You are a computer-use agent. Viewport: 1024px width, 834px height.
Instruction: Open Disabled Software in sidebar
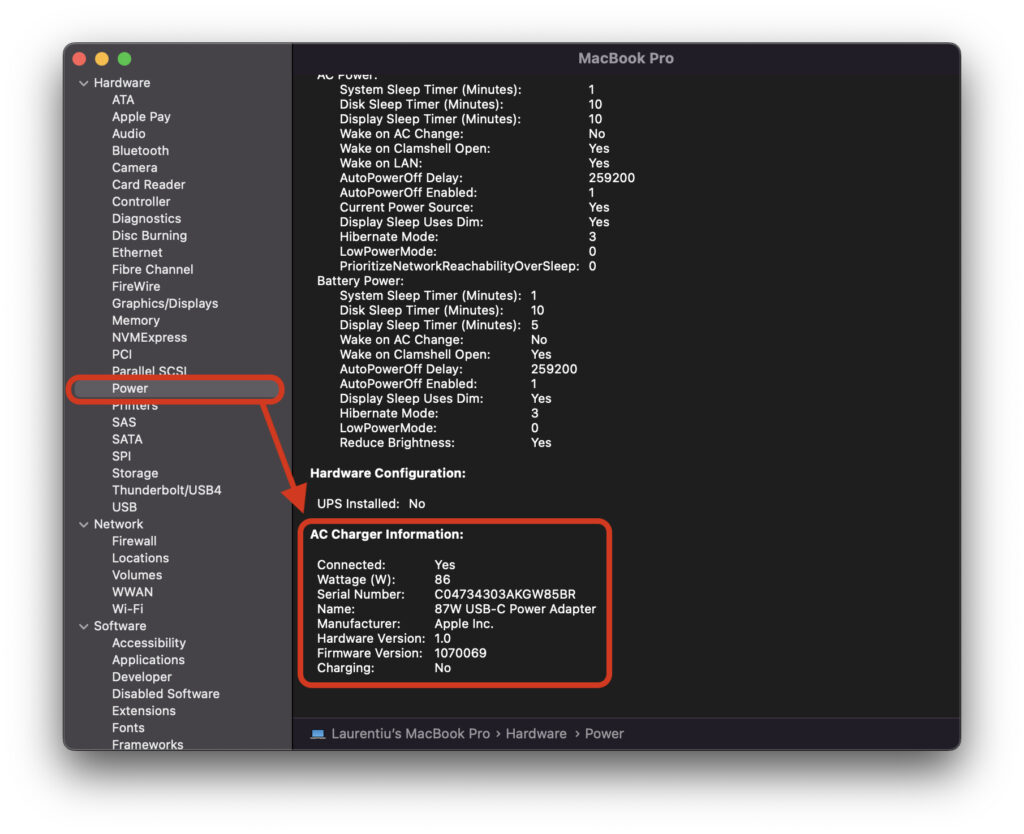tap(165, 694)
